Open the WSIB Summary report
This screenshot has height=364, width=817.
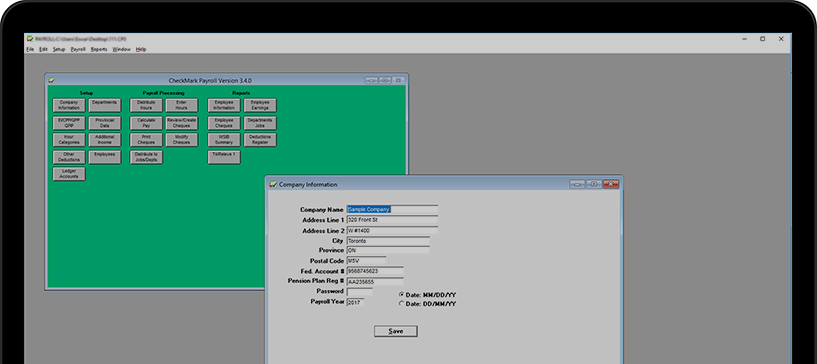coord(224,140)
